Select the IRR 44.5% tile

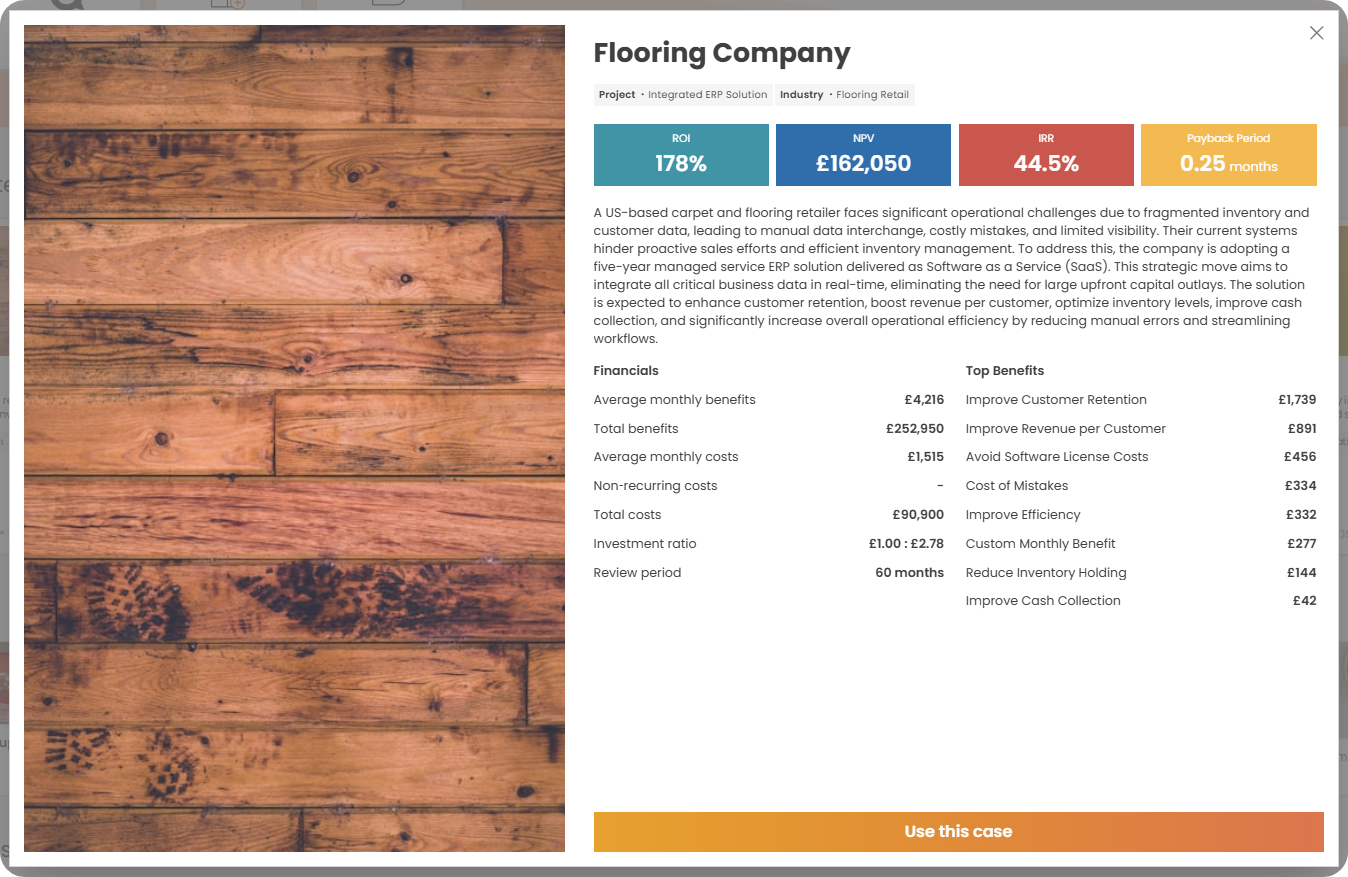[x=1046, y=155]
